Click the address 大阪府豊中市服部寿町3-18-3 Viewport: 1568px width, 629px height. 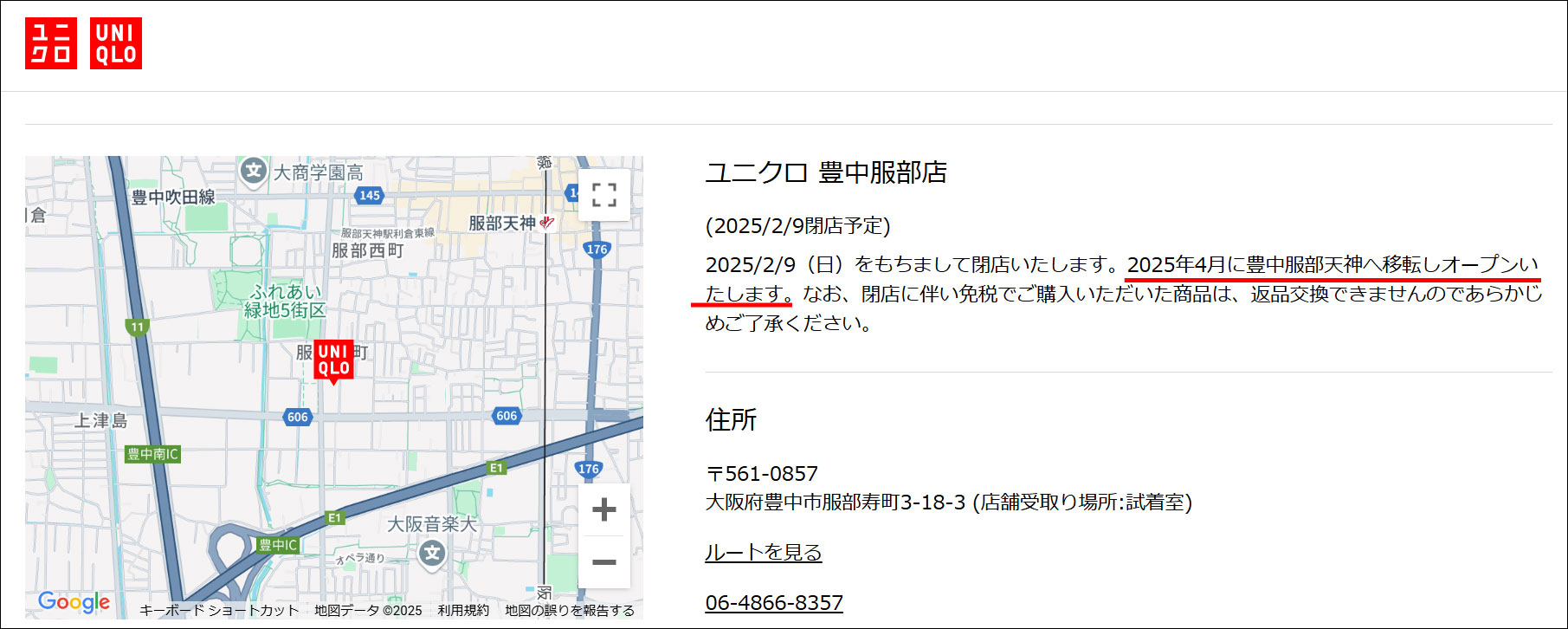pos(836,503)
